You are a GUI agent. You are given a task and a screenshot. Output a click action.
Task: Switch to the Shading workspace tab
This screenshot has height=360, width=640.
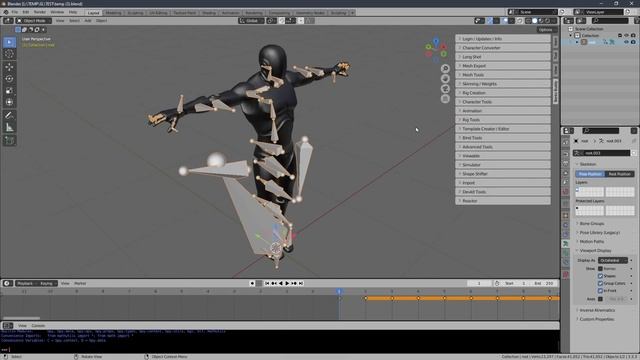[x=209, y=13]
